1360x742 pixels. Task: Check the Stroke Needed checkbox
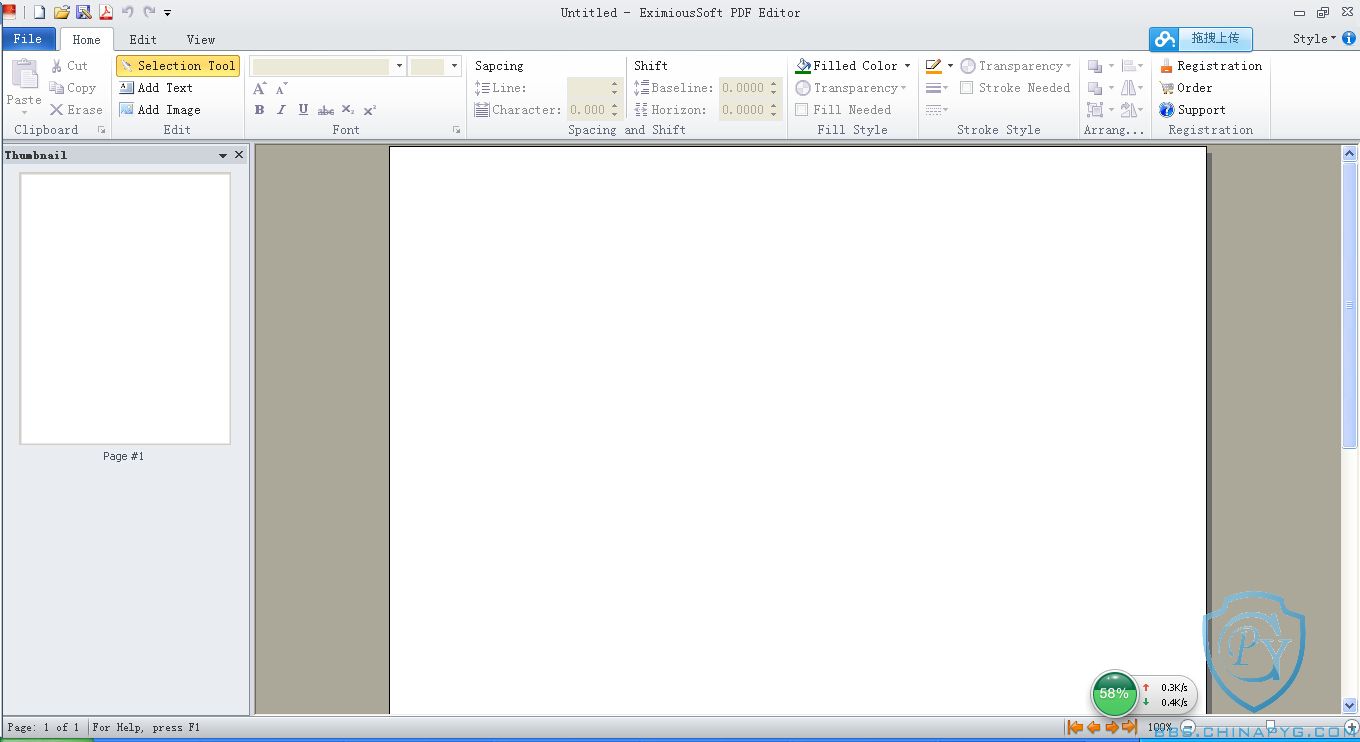[966, 88]
